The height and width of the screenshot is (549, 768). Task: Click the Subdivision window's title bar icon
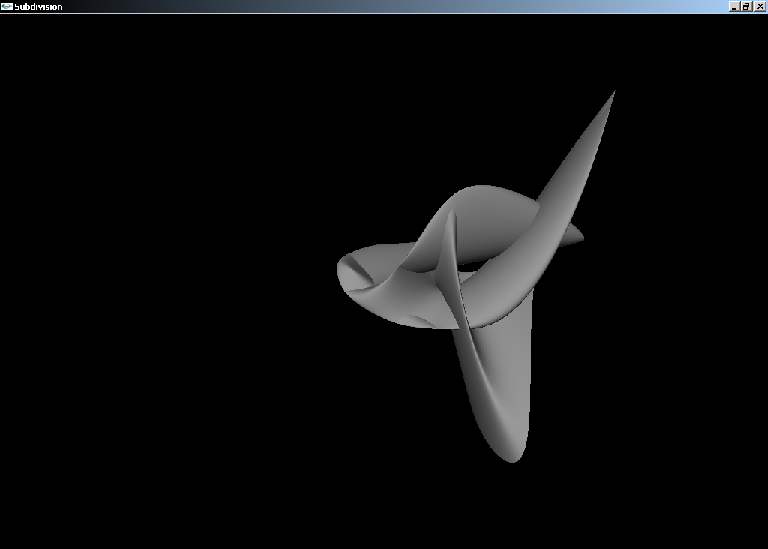(x=7, y=6)
